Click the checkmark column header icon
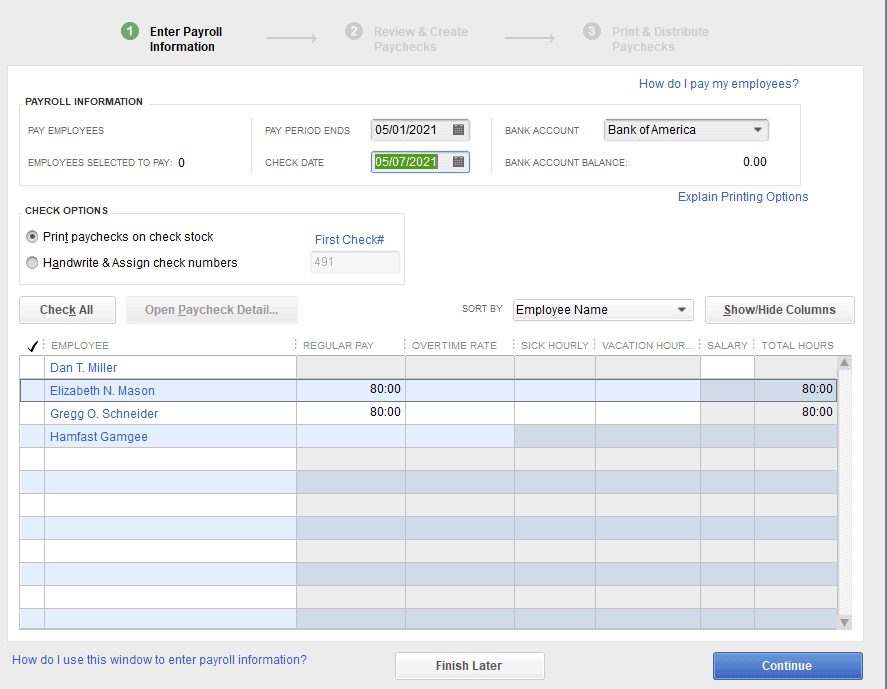Image resolution: width=887 pixels, height=689 pixels. click(x=32, y=346)
